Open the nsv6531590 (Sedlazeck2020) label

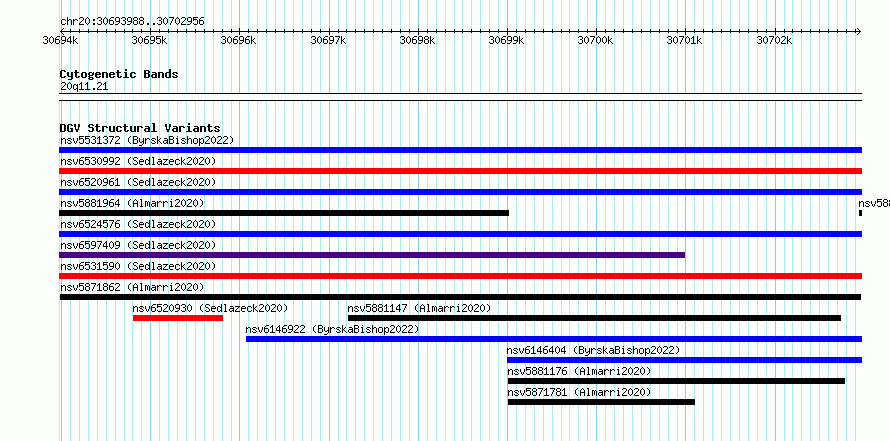138,266
